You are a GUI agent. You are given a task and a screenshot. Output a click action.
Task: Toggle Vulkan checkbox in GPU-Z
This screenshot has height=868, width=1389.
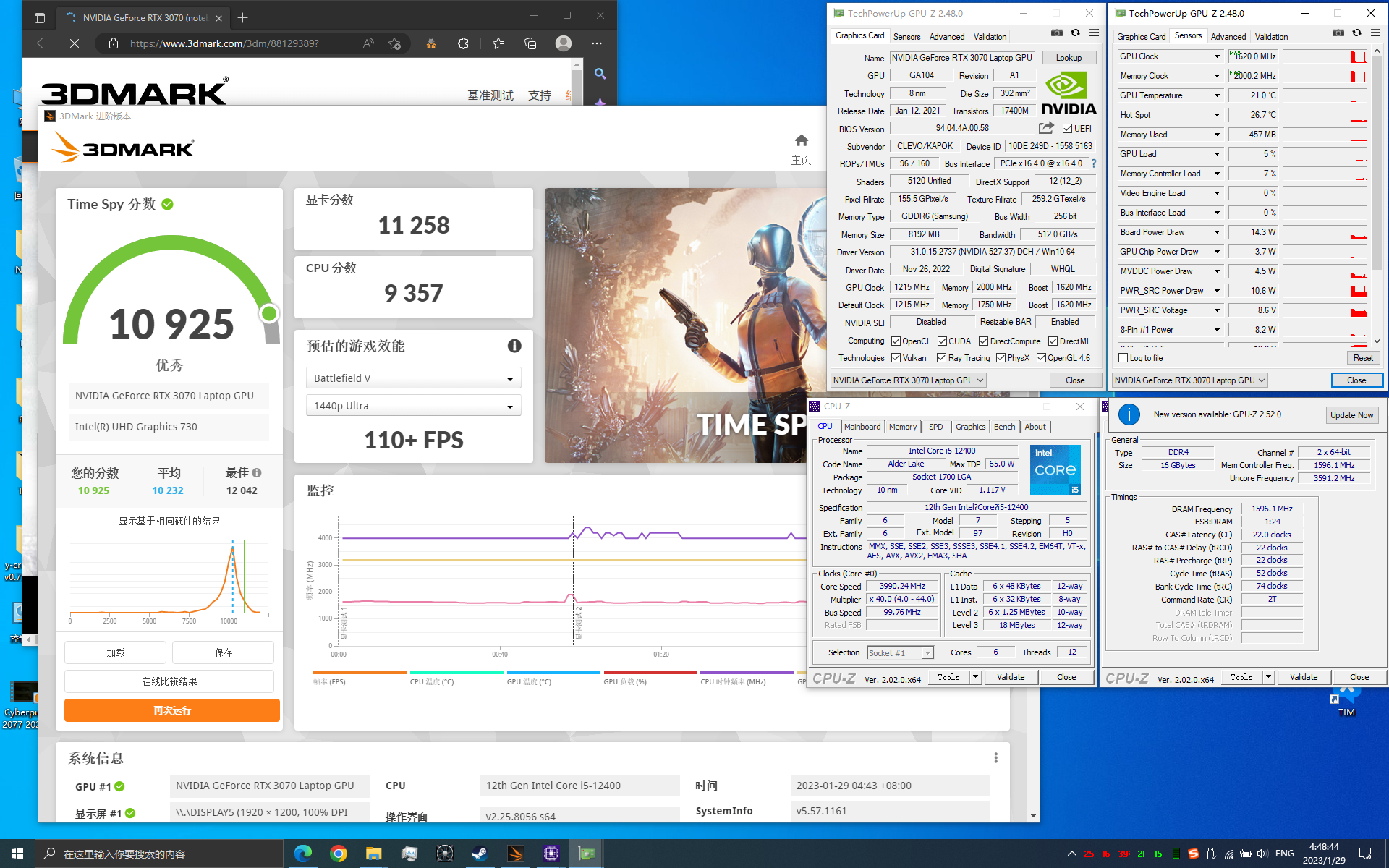pyautogui.click(x=896, y=358)
